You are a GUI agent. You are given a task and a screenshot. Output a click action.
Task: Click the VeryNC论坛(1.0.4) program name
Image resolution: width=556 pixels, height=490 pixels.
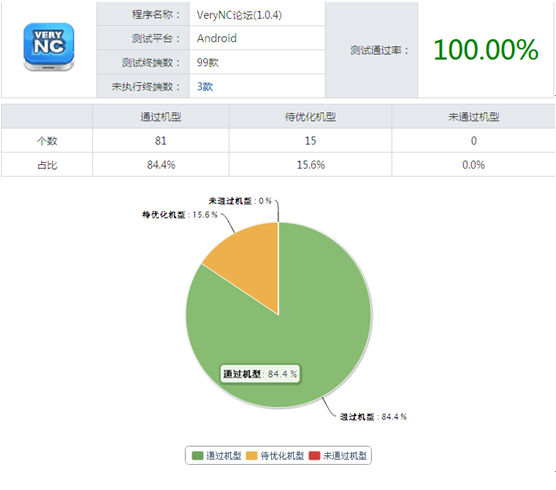239,15
